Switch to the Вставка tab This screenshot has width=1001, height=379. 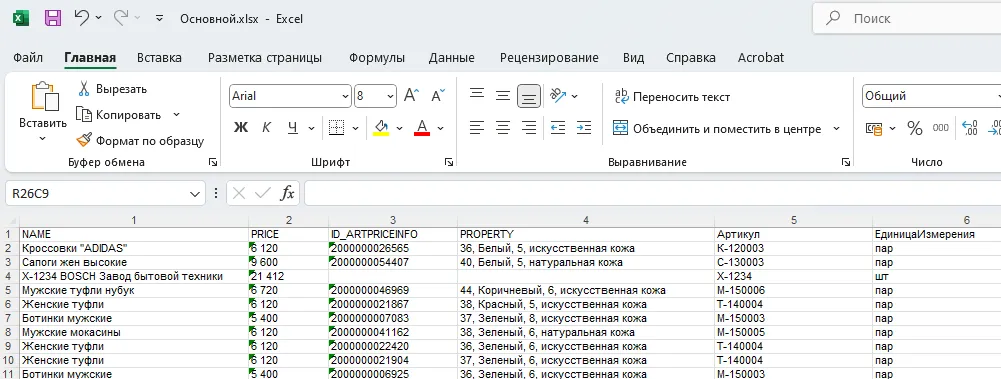pos(159,57)
